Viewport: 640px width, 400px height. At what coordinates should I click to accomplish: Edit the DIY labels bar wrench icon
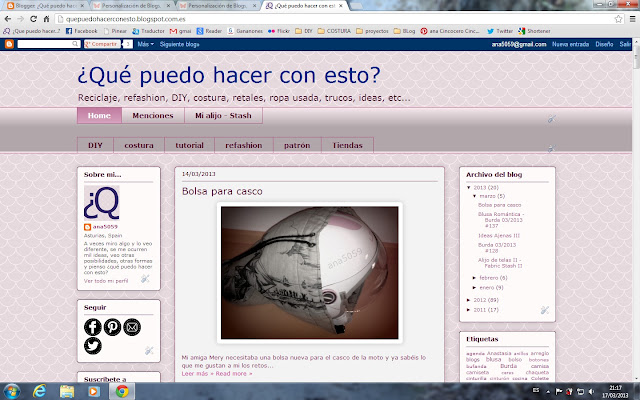(x=551, y=148)
